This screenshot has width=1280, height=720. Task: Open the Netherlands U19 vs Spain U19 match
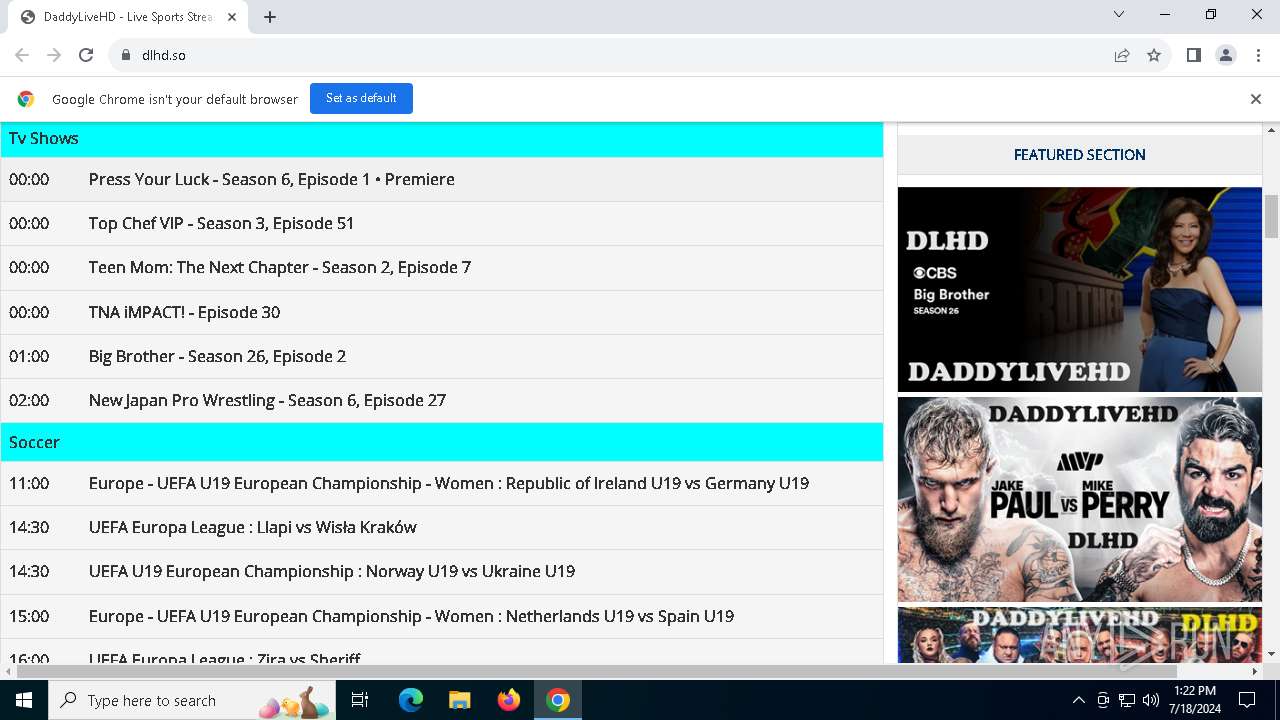pos(411,616)
